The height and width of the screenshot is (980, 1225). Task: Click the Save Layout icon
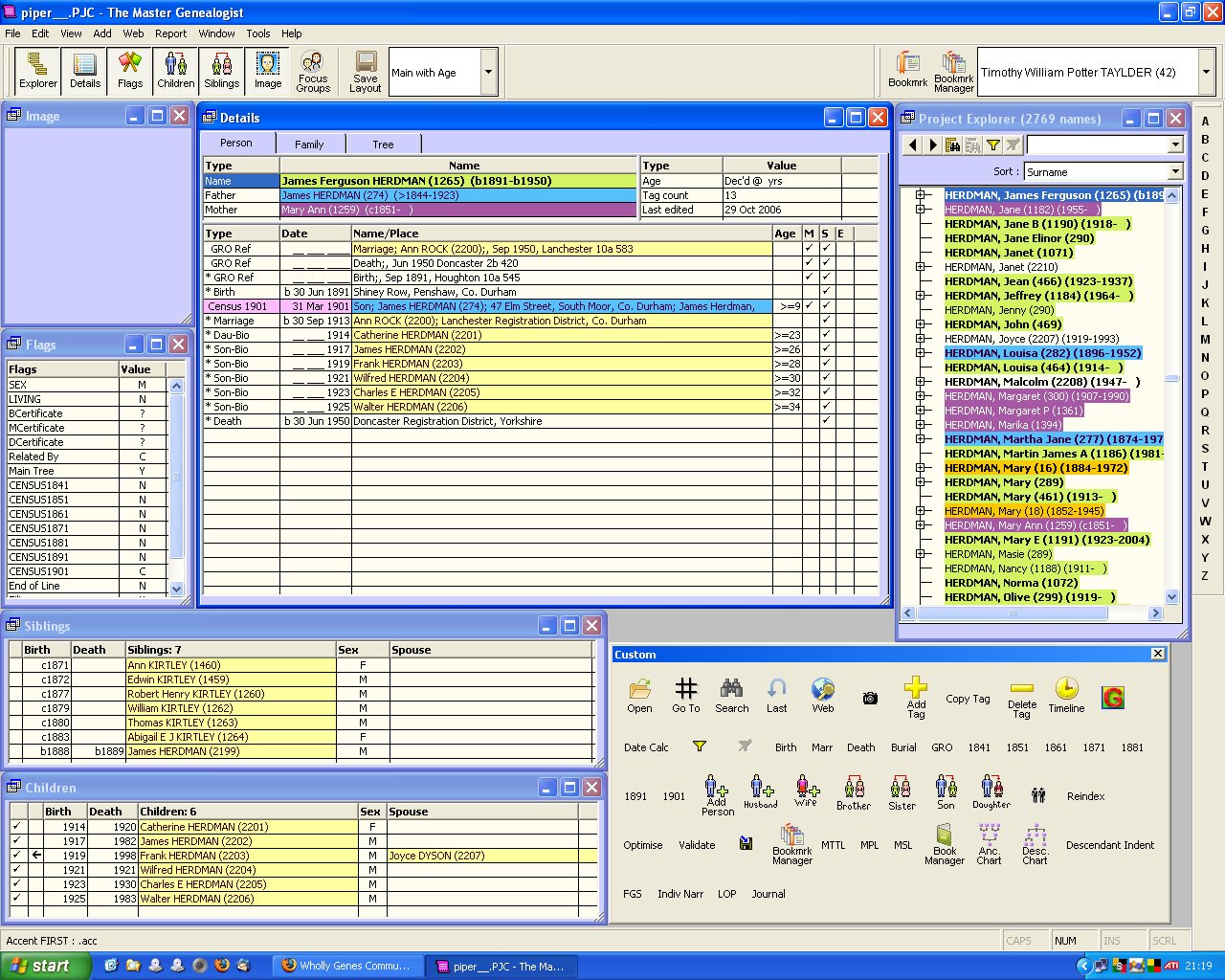pyautogui.click(x=366, y=72)
